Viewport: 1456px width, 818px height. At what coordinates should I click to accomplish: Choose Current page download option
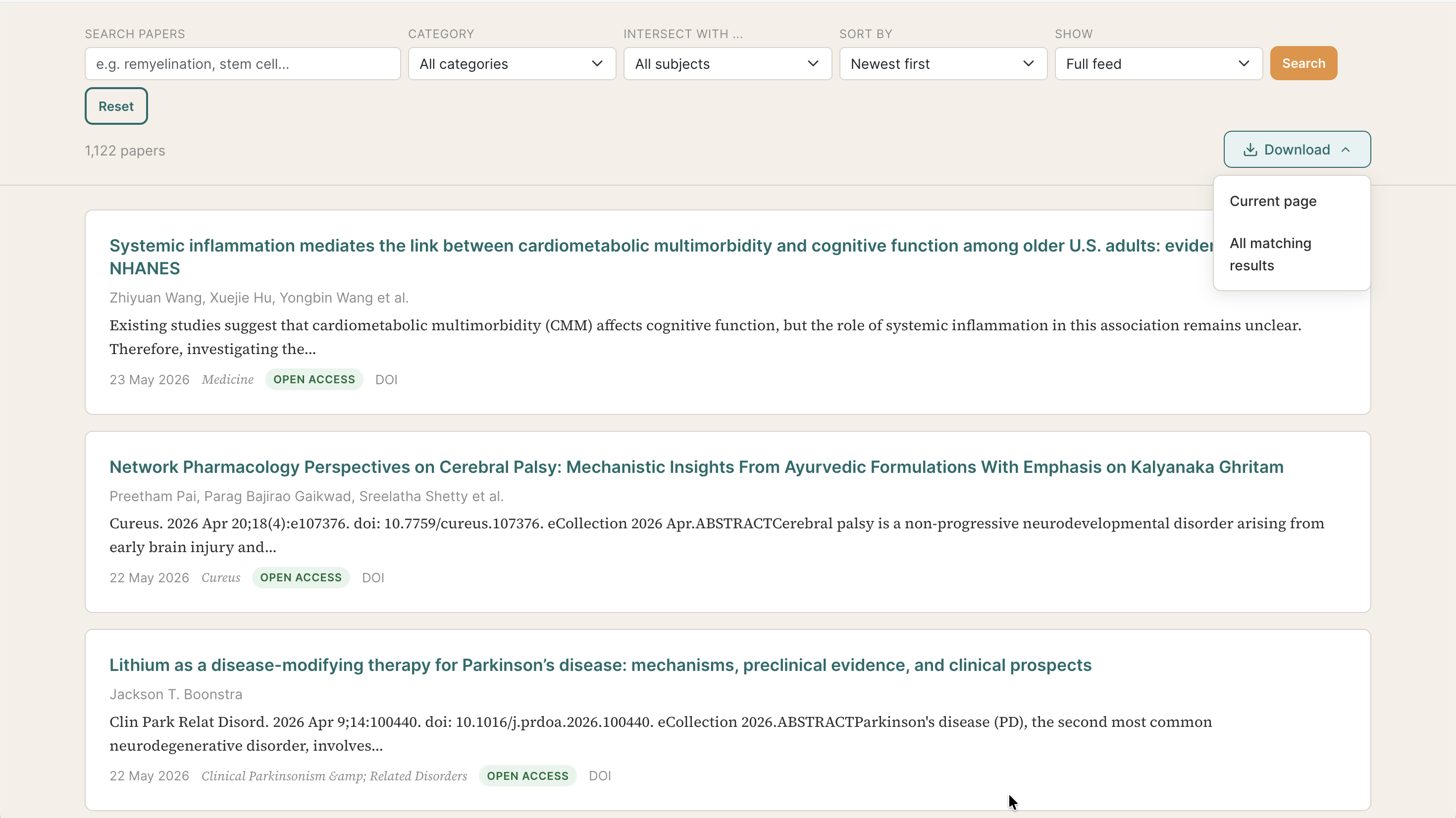[1292, 201]
